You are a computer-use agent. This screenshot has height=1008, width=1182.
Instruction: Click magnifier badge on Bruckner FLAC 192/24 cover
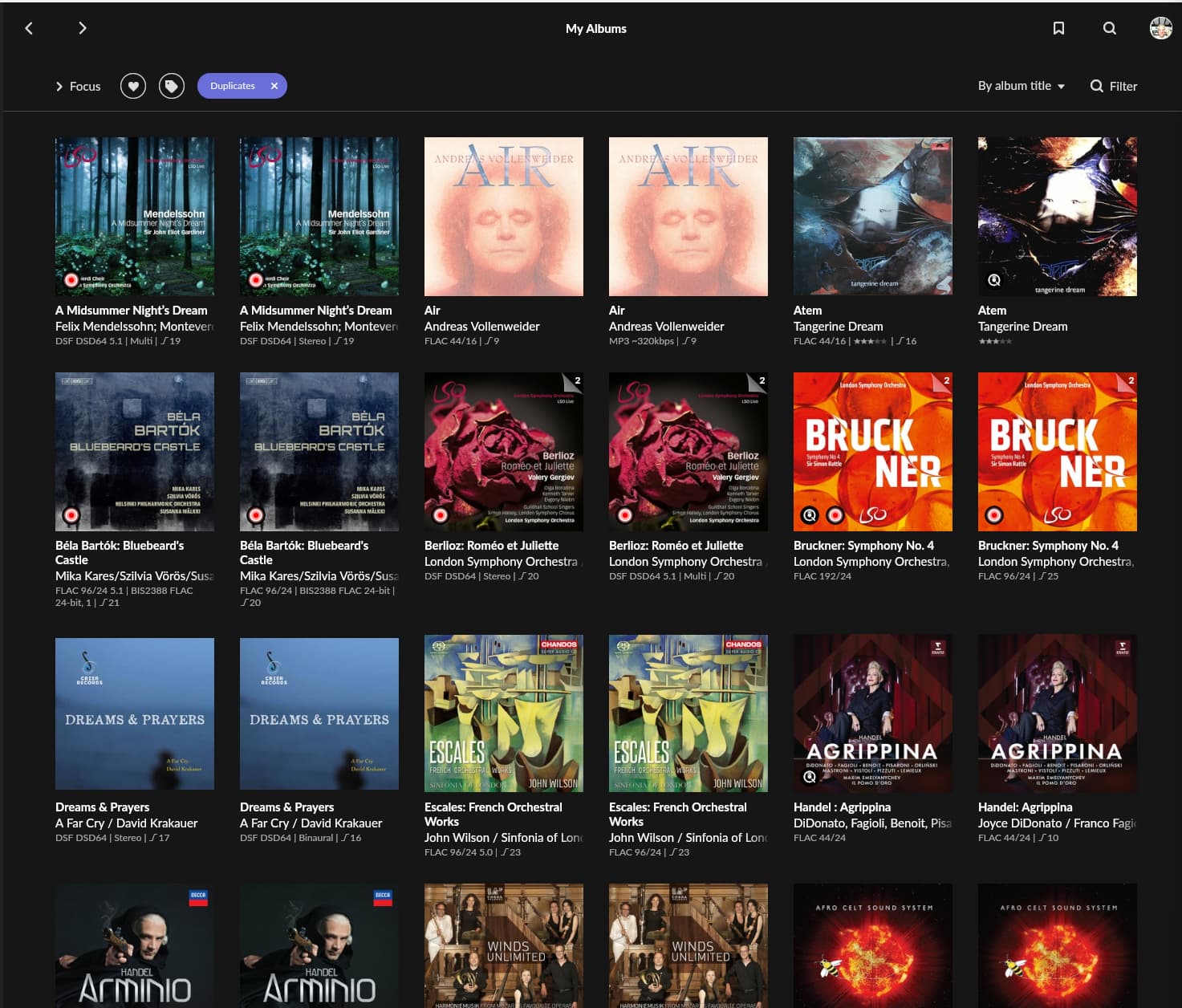coord(810,515)
